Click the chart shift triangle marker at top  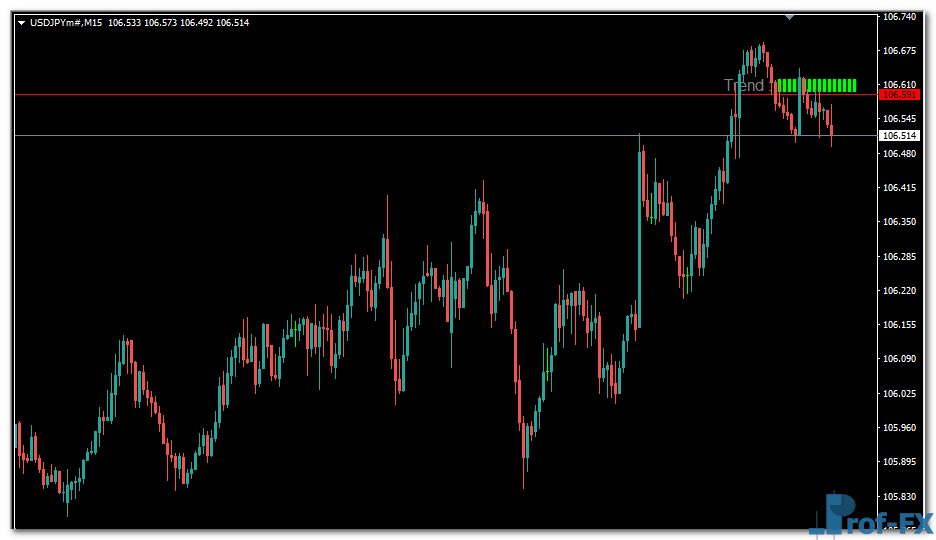pos(789,17)
